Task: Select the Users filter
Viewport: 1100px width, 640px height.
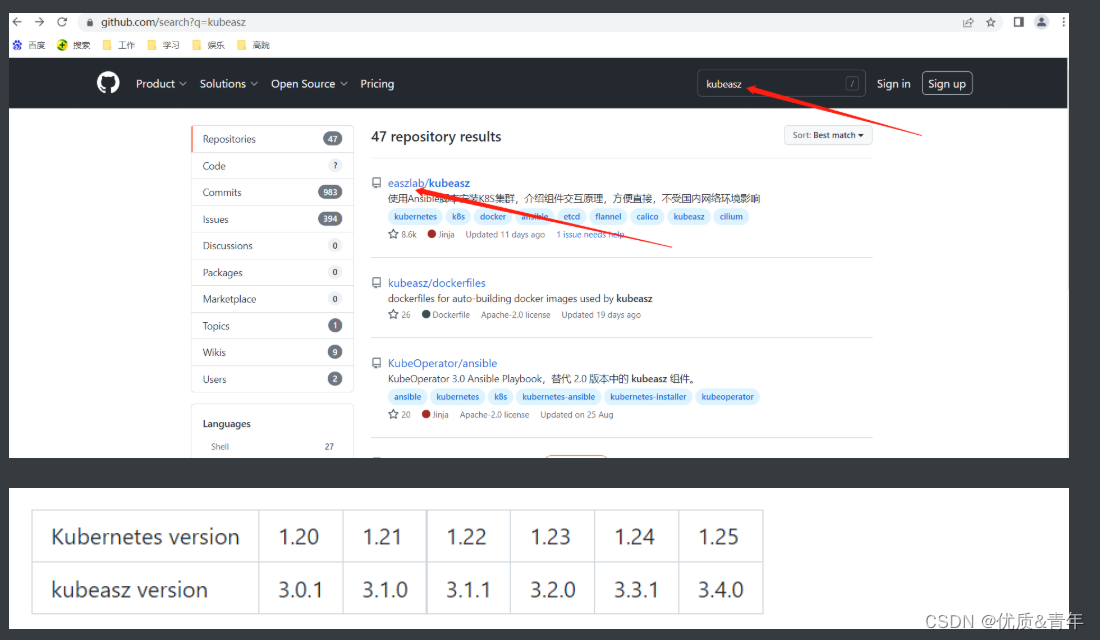Action: 272,379
